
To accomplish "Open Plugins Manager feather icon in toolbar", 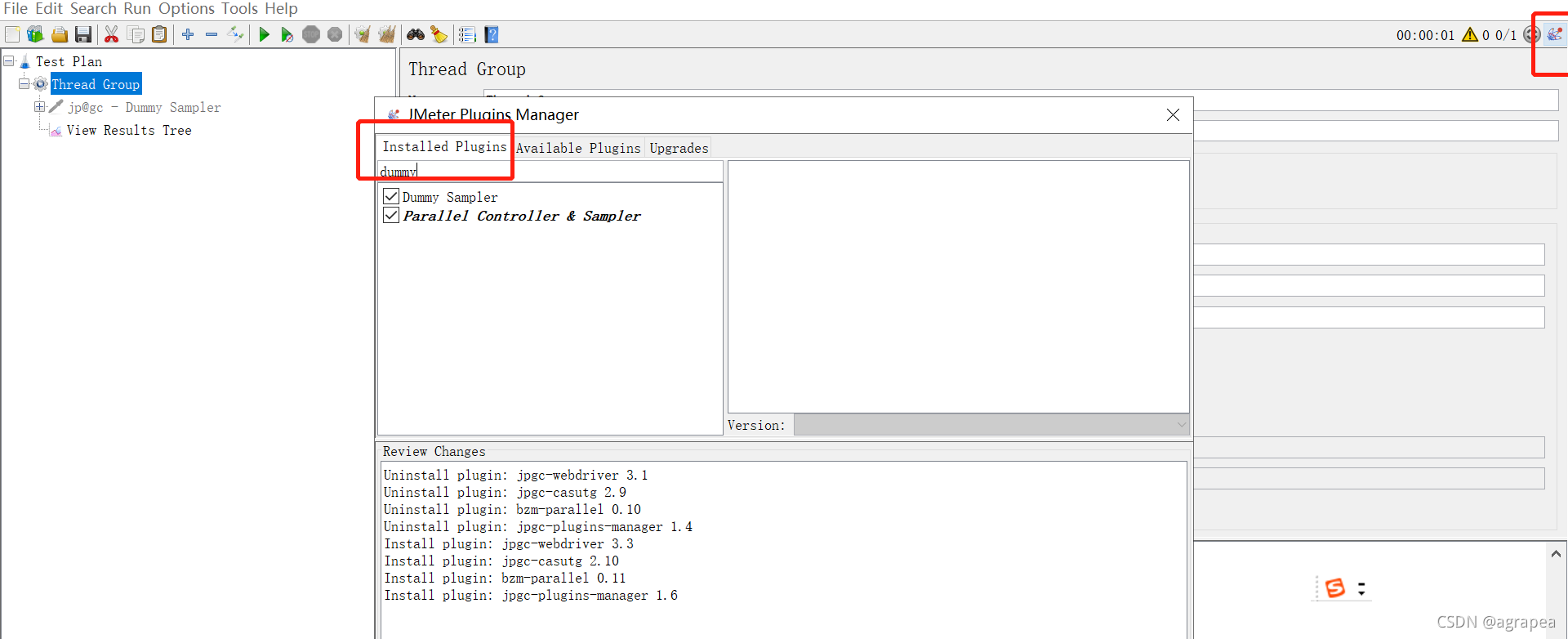I will tap(1555, 34).
